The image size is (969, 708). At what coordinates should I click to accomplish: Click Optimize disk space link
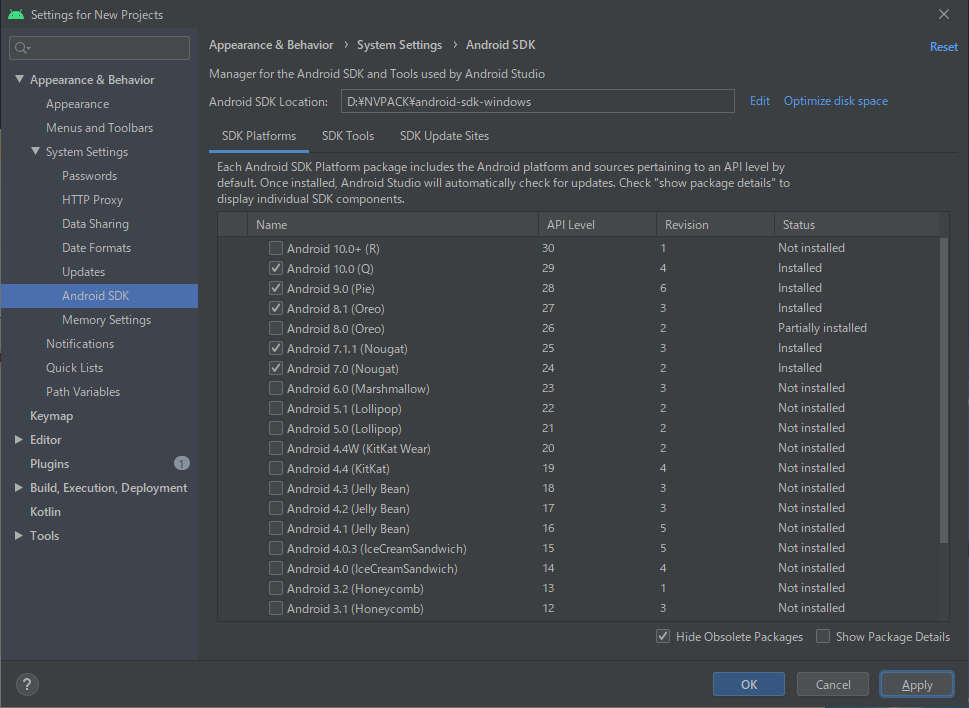(x=836, y=101)
